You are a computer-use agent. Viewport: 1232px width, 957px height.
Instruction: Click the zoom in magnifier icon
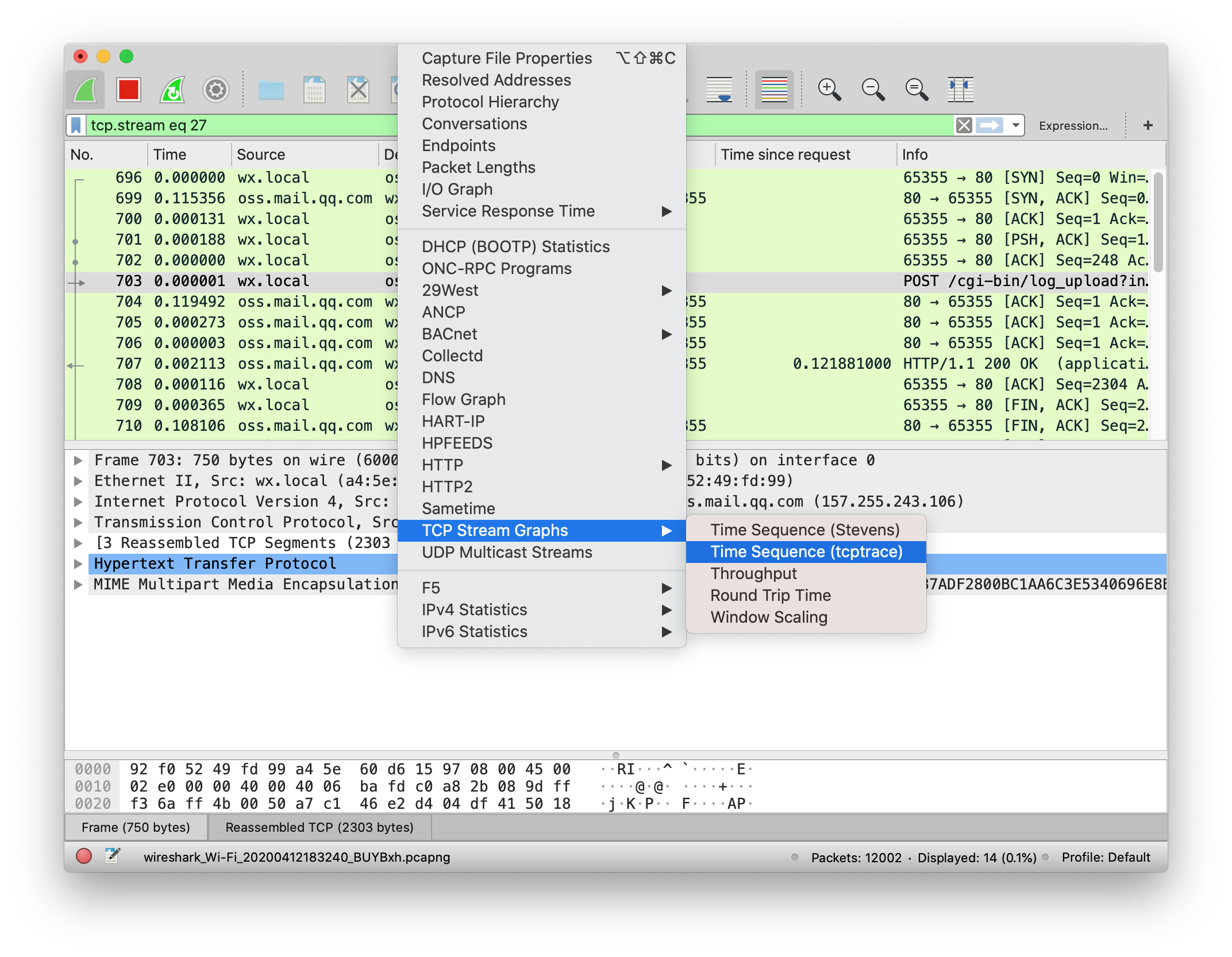(x=829, y=90)
